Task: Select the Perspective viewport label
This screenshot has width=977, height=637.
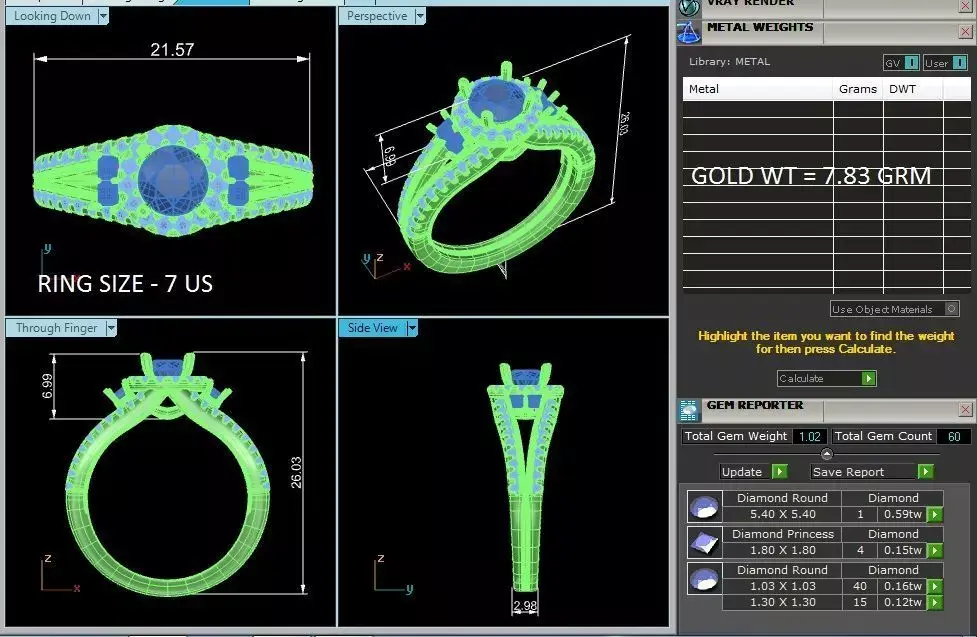Action: pos(377,16)
